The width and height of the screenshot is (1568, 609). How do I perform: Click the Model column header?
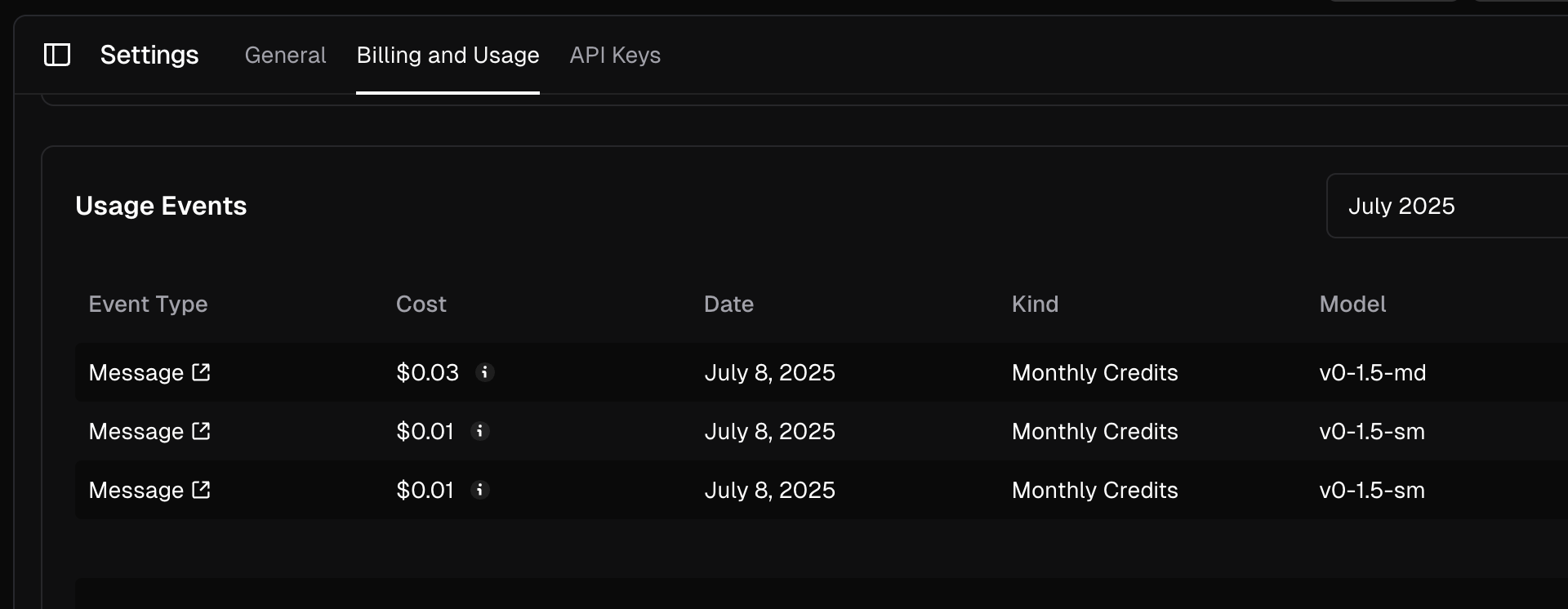coord(1352,304)
